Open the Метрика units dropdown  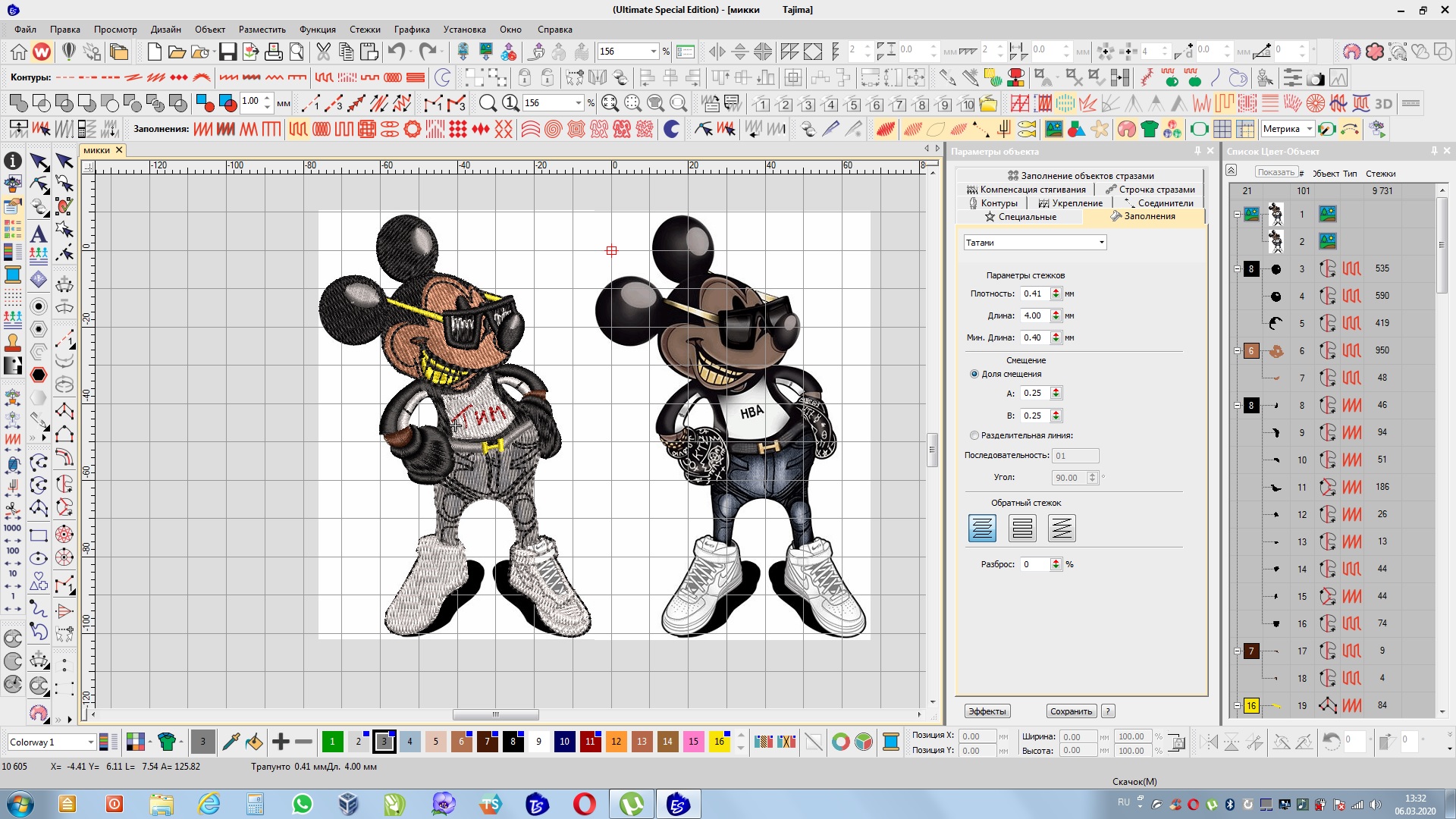pyautogui.click(x=1309, y=129)
